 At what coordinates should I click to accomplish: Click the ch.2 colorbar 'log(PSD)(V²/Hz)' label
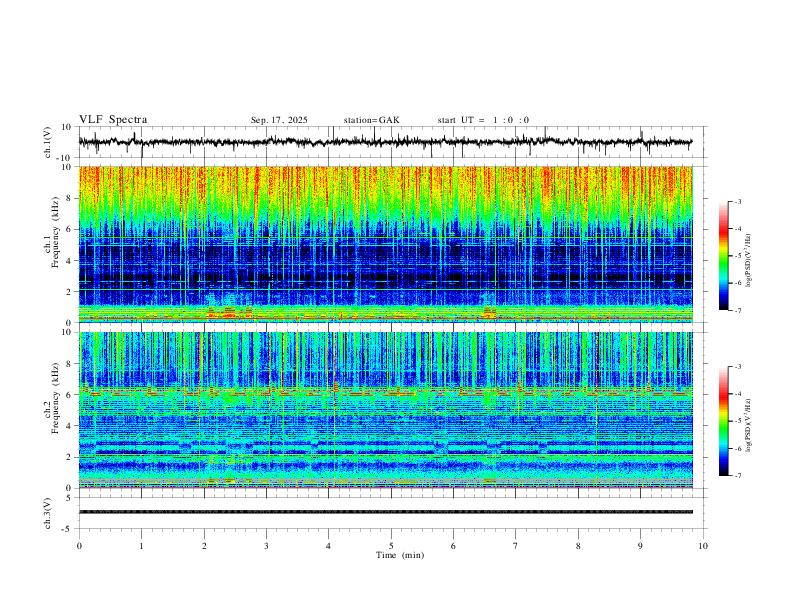pyautogui.click(x=748, y=425)
